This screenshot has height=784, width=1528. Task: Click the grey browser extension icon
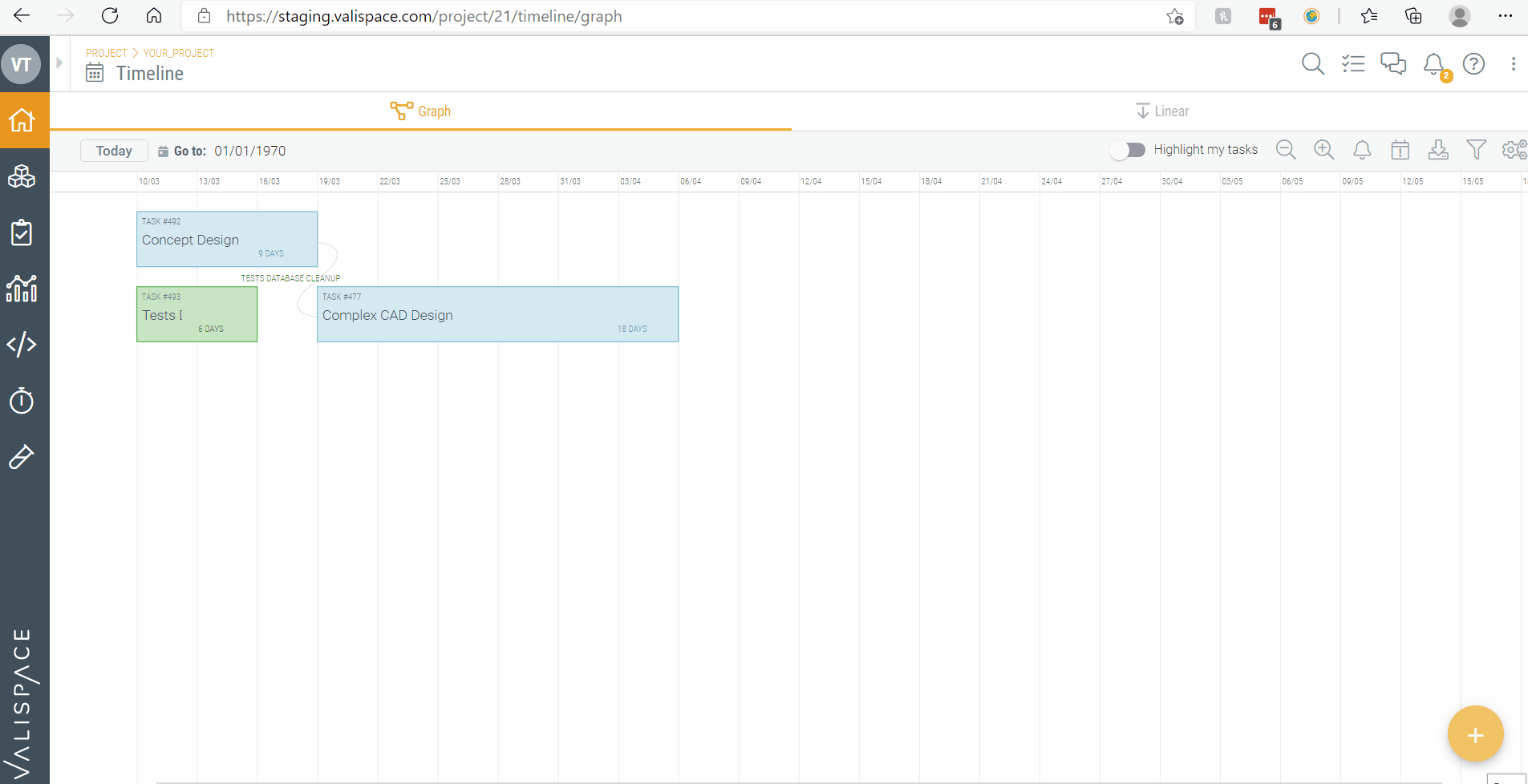[x=1223, y=16]
